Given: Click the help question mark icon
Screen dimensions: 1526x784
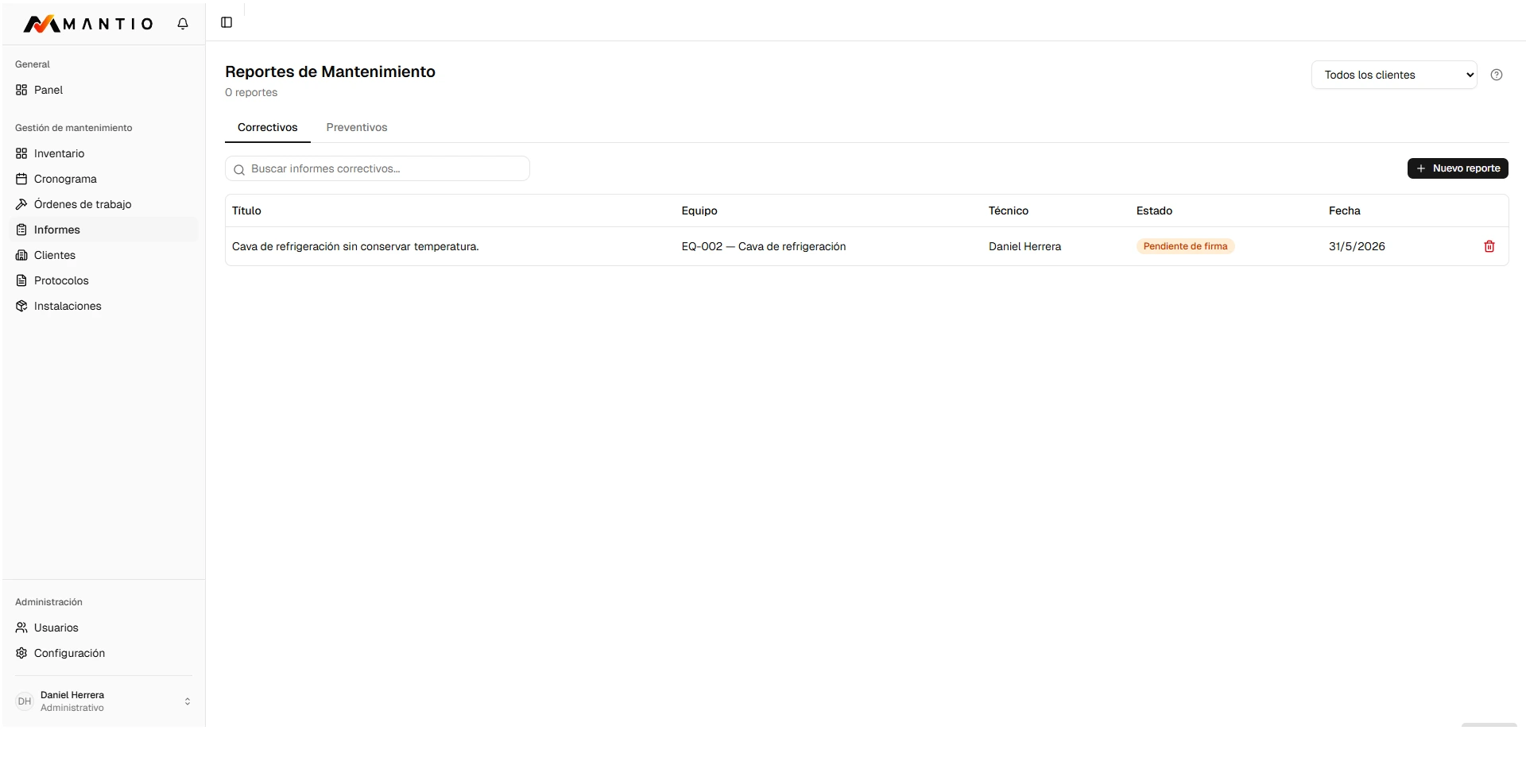Looking at the screenshot, I should pos(1497,75).
